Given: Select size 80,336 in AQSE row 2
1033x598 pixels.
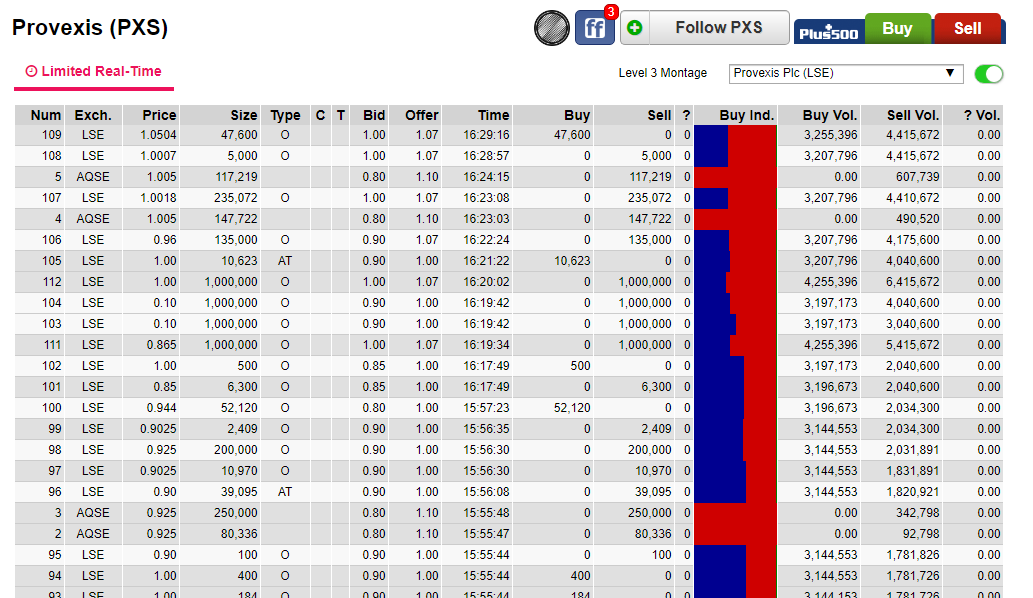Looking at the screenshot, I should [238, 534].
